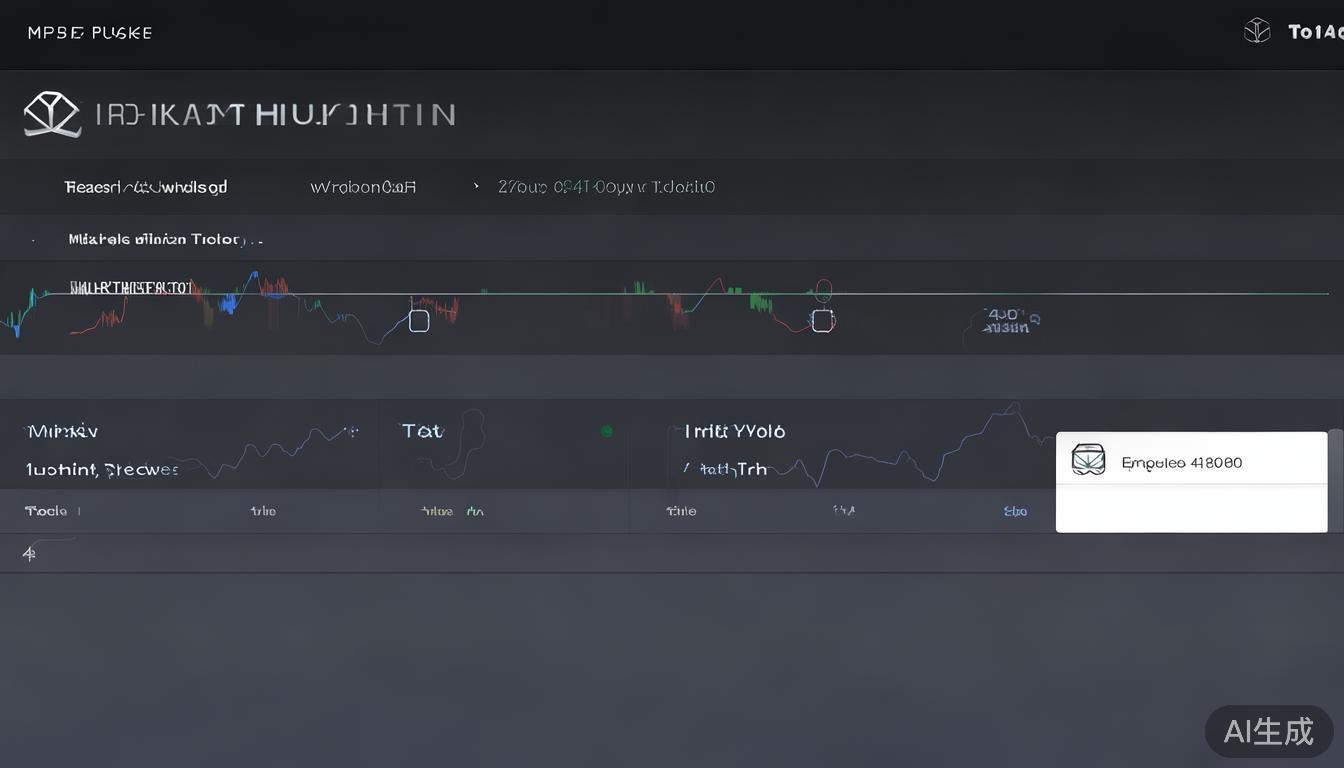Screen dimensions: 1344x768
Task: Toggle the green status dot beside Tat
Action: [x=606, y=431]
